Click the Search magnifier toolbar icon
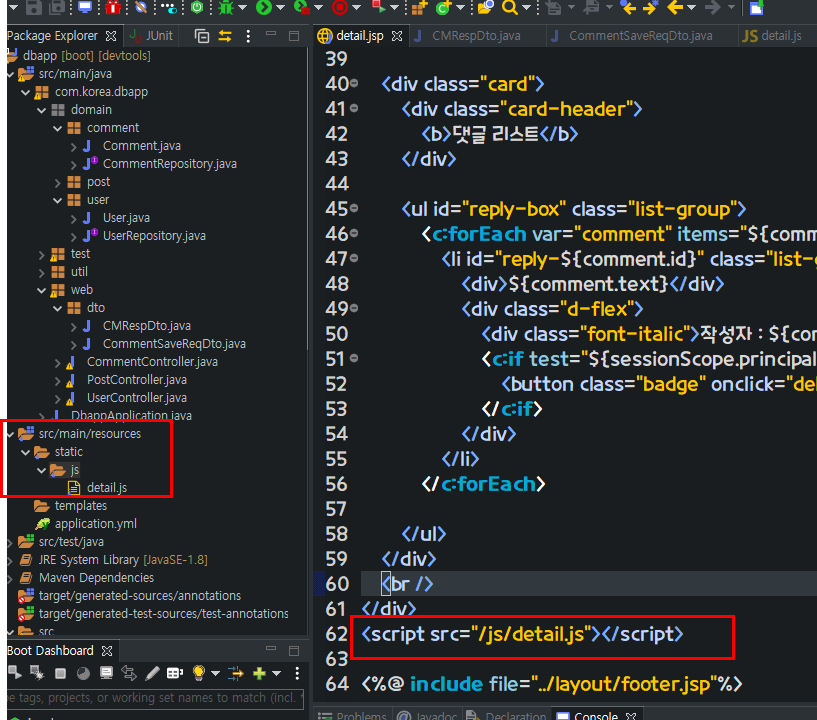Viewport: 817px width, 720px height. [510, 7]
